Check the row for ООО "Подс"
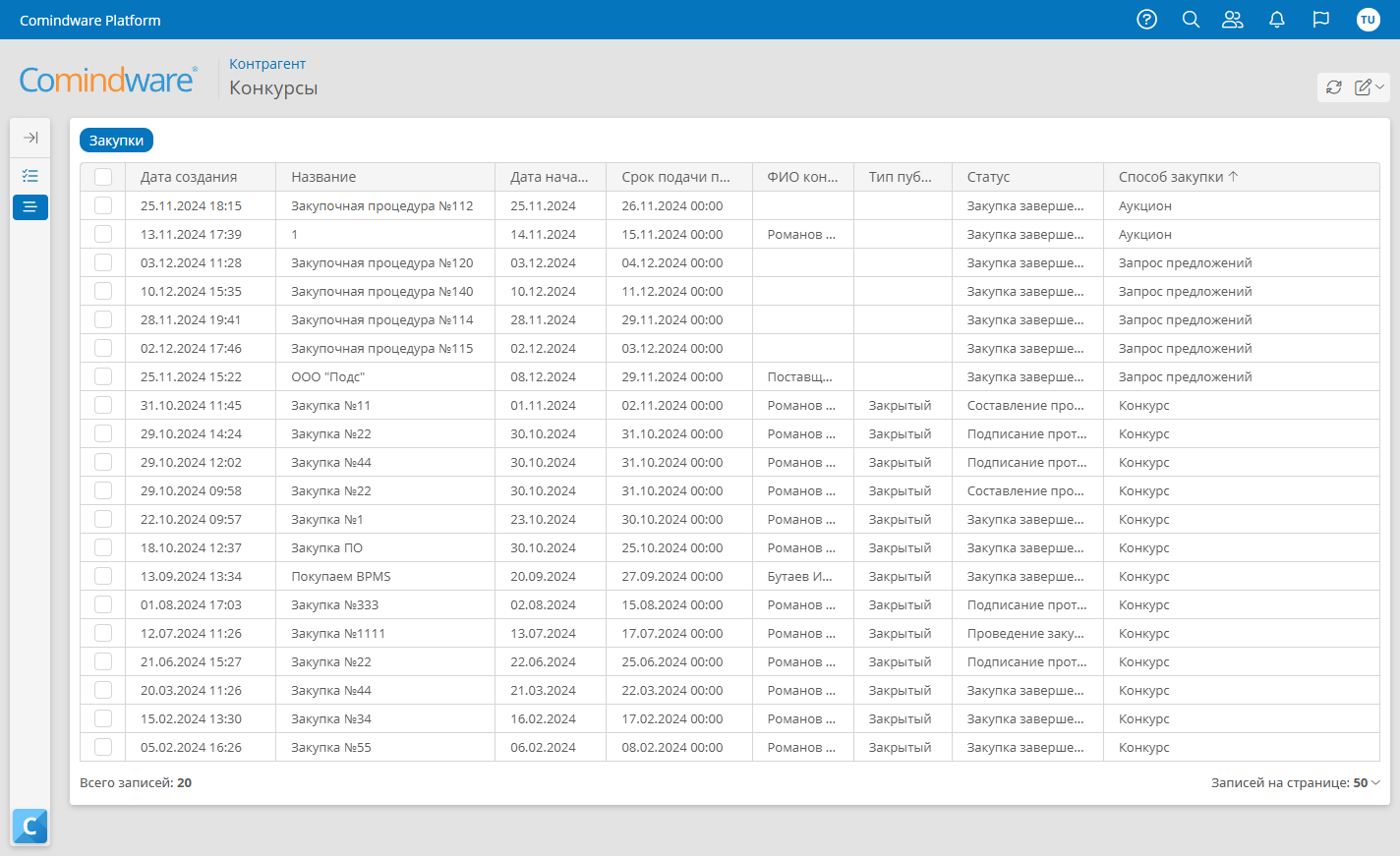The image size is (1400, 856). [x=103, y=376]
